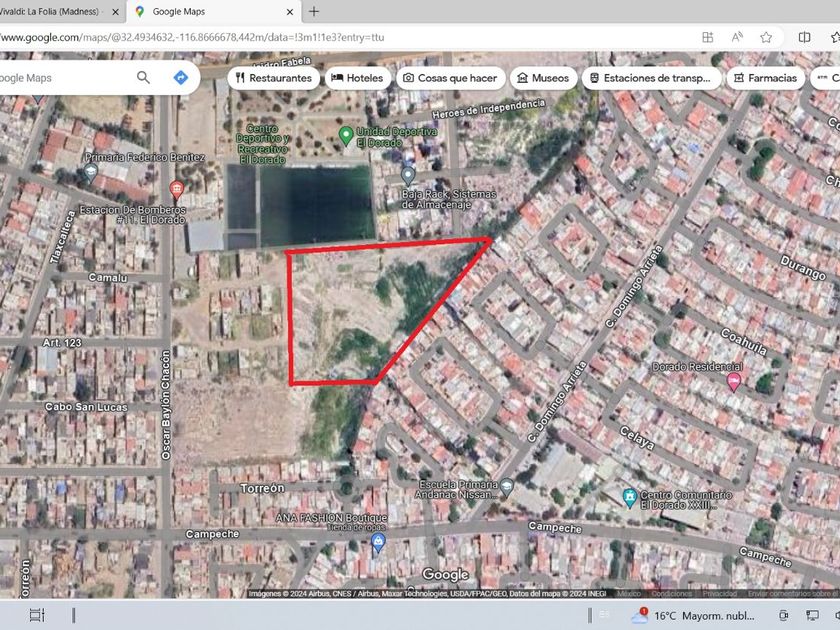The image size is (840, 630).
Task: Click the Task View icon on taskbar
Action: (37, 615)
